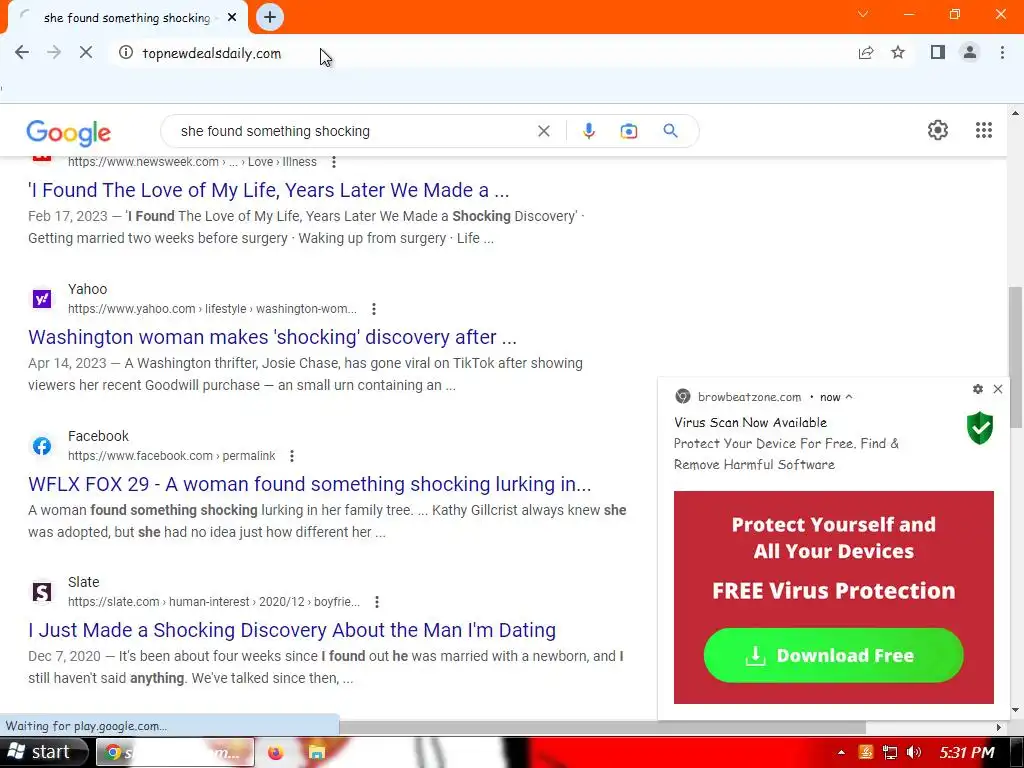Click the Download Free button
This screenshot has height=768, width=1024.
(x=833, y=655)
